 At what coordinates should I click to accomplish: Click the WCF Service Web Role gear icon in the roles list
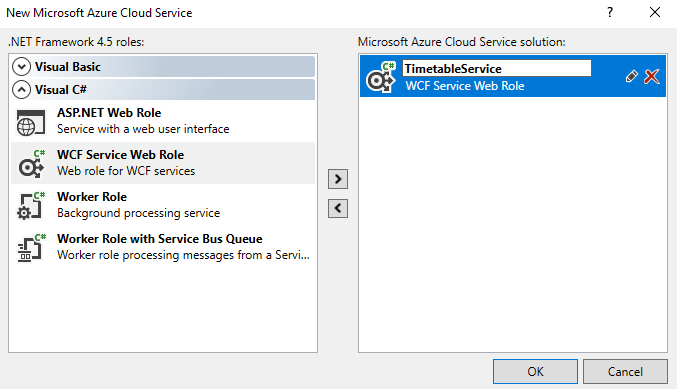click(x=32, y=164)
